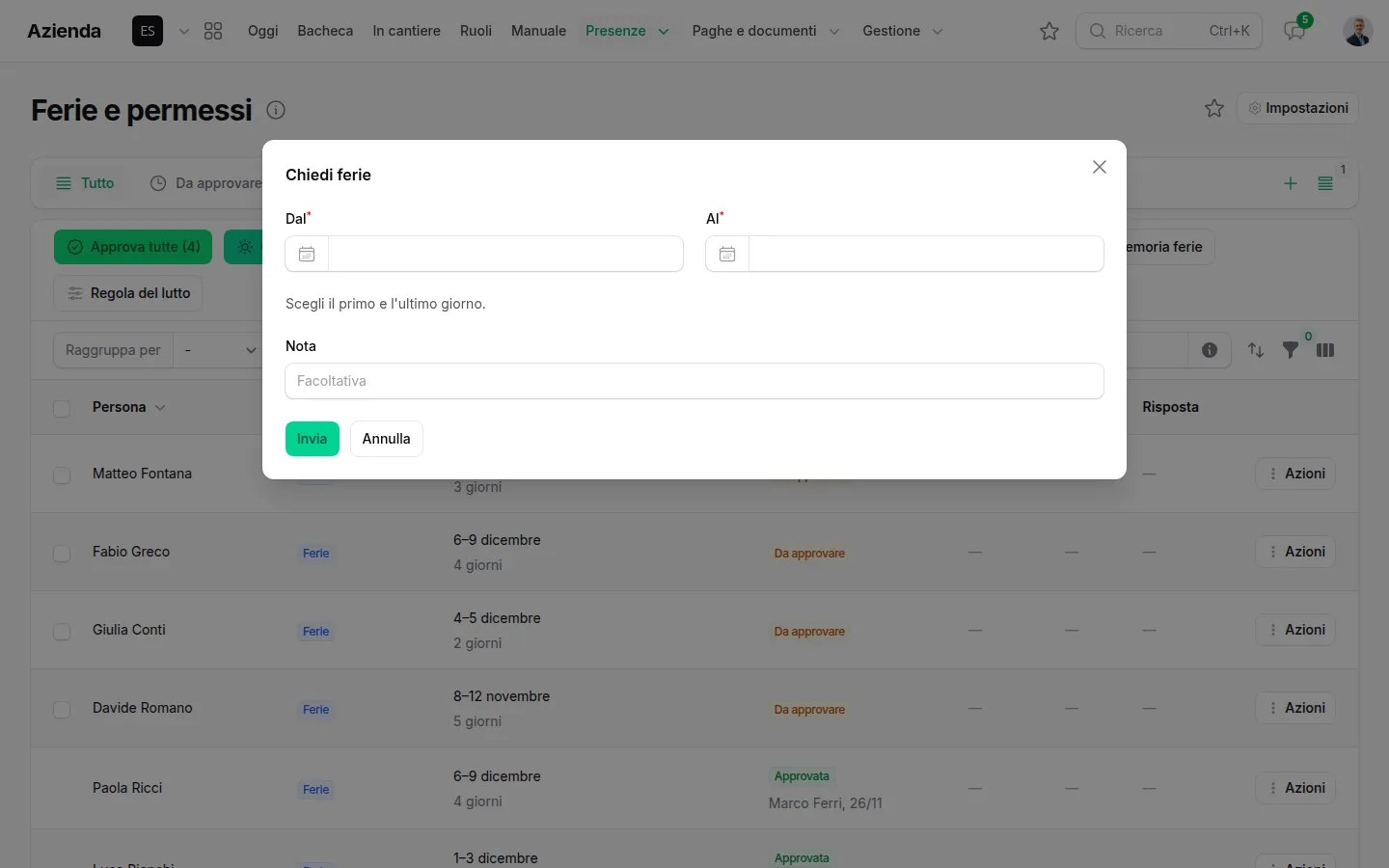Open Impostazioni settings button
Image resolution: width=1389 pixels, height=868 pixels.
click(1297, 108)
